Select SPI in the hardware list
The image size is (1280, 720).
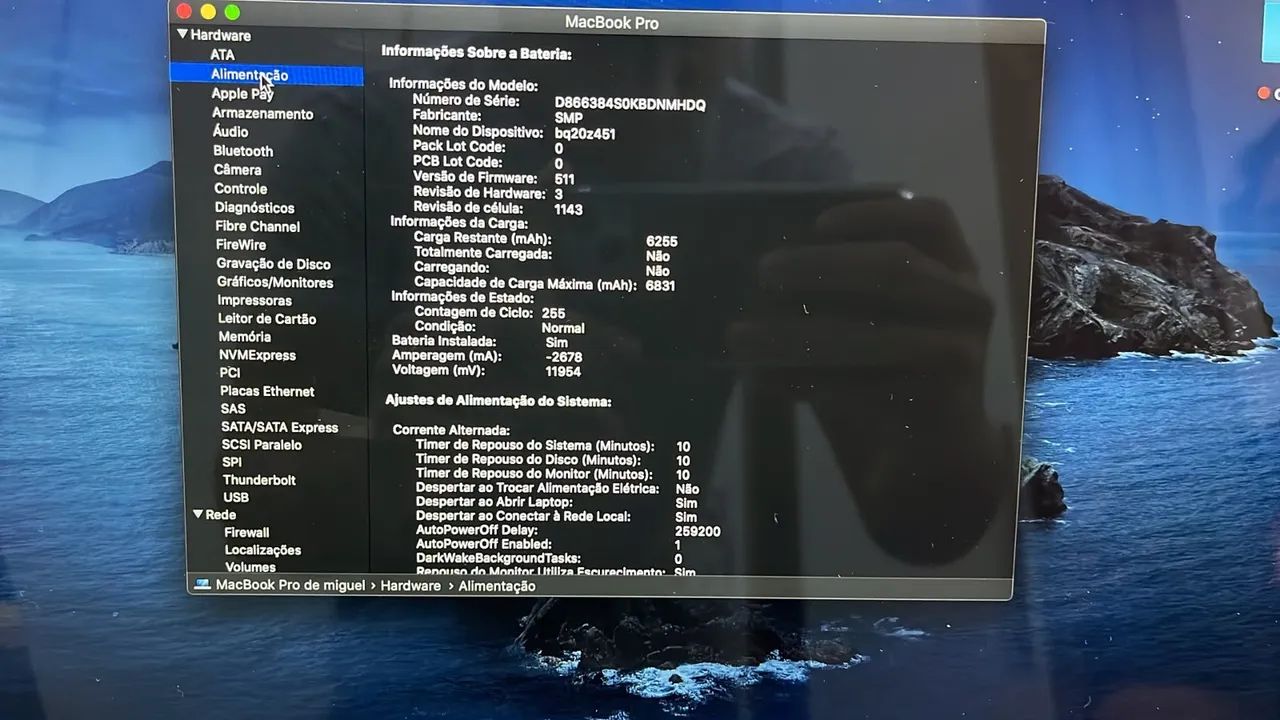pyautogui.click(x=232, y=462)
